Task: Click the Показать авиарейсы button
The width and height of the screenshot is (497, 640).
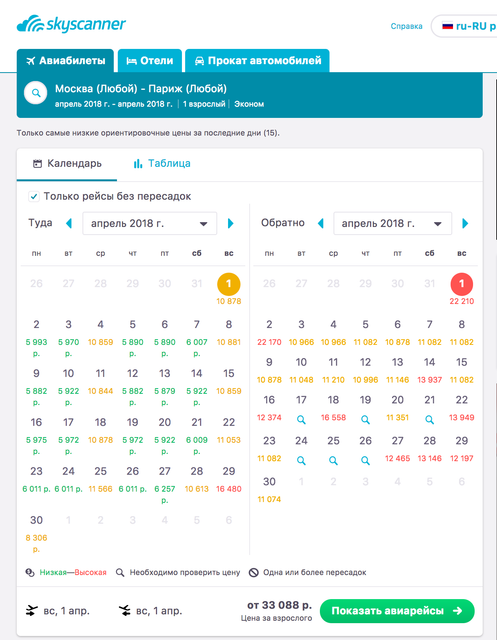Action: point(397,611)
